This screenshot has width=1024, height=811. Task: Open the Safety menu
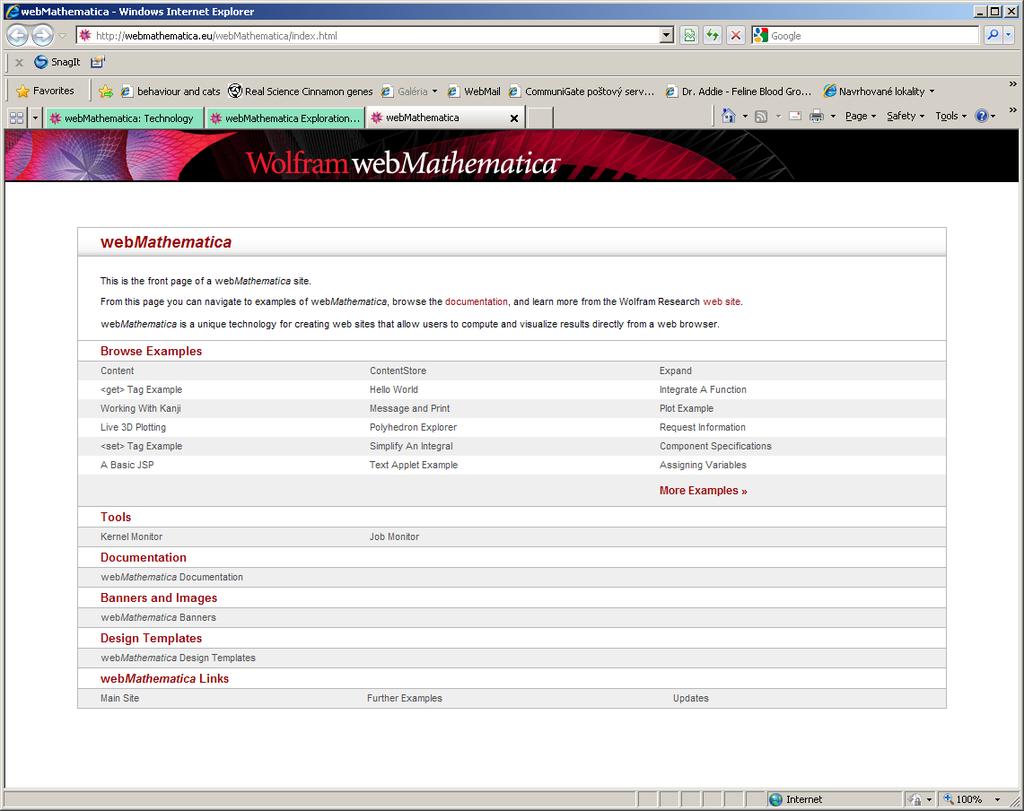(905, 116)
